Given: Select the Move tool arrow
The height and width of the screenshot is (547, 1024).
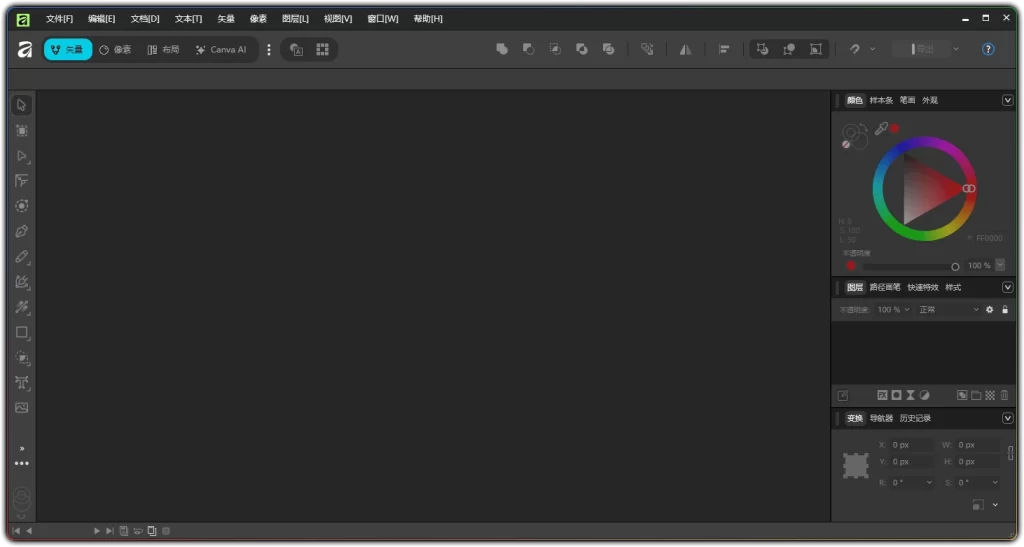Looking at the screenshot, I should [x=22, y=105].
